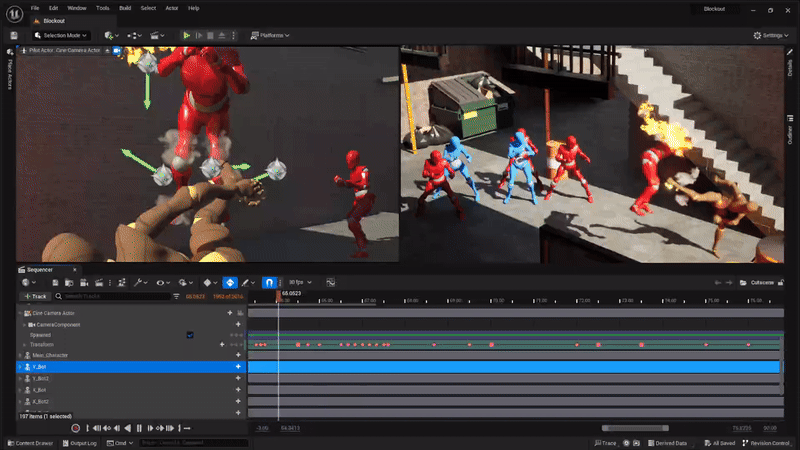Click the add Track button
The width and height of the screenshot is (800, 450).
coord(35,296)
